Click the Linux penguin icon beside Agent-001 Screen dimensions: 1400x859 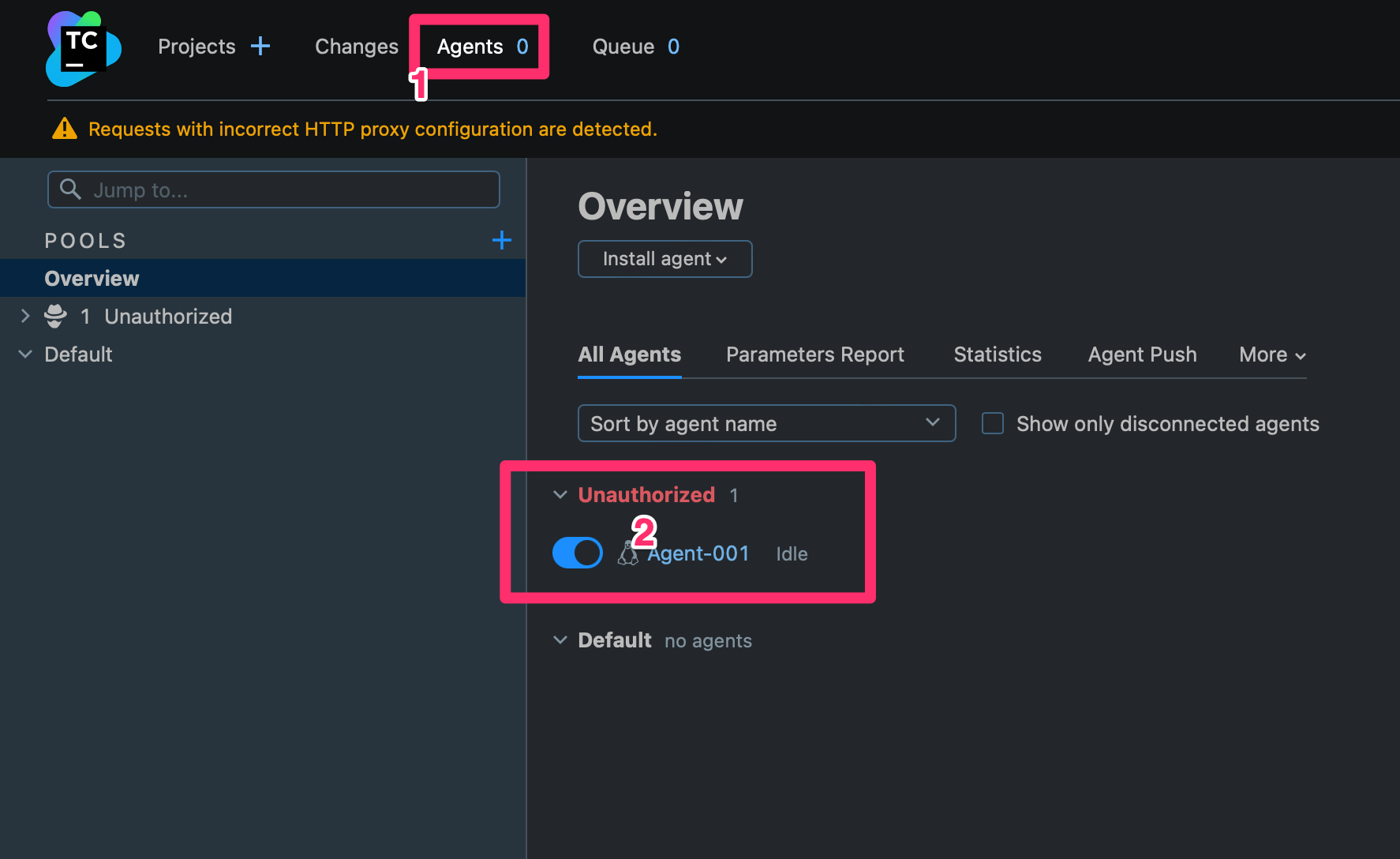point(628,554)
